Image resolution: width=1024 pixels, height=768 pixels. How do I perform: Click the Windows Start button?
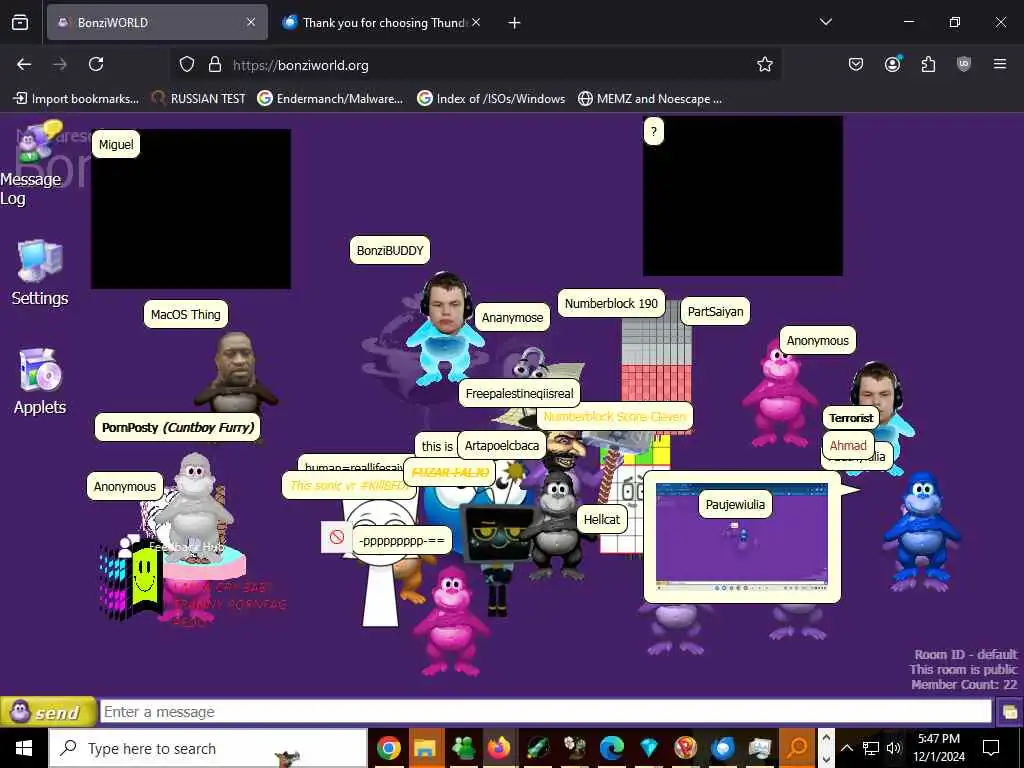pos(24,748)
